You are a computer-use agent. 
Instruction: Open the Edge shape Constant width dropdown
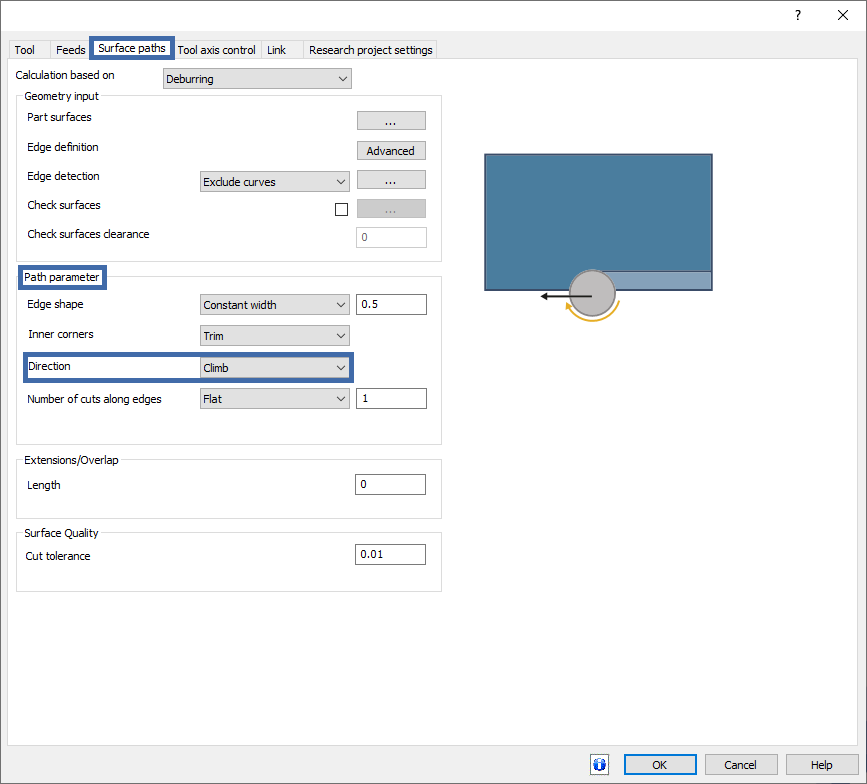coord(274,305)
